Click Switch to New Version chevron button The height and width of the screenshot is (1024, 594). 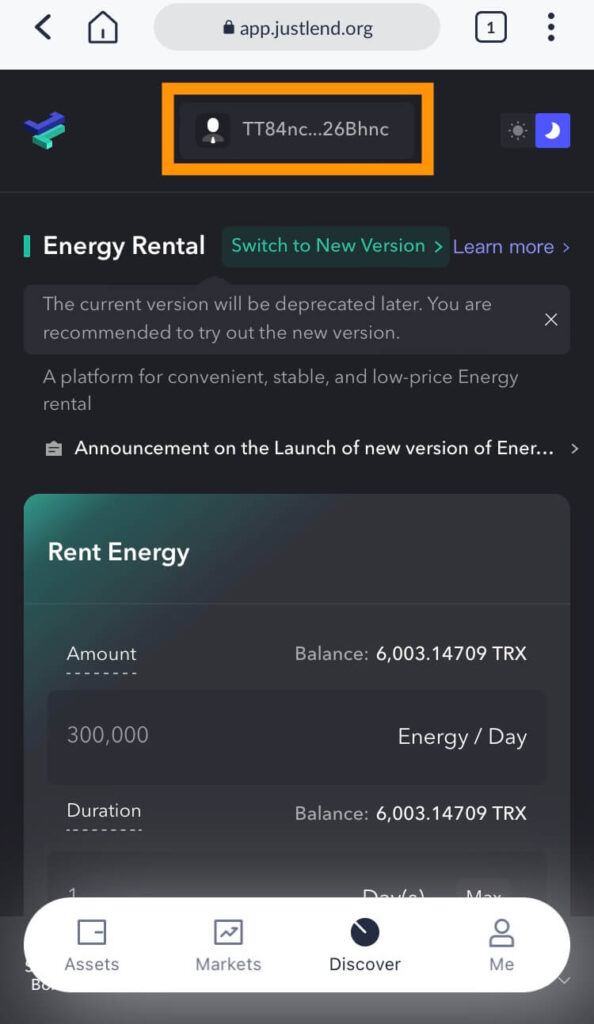336,246
